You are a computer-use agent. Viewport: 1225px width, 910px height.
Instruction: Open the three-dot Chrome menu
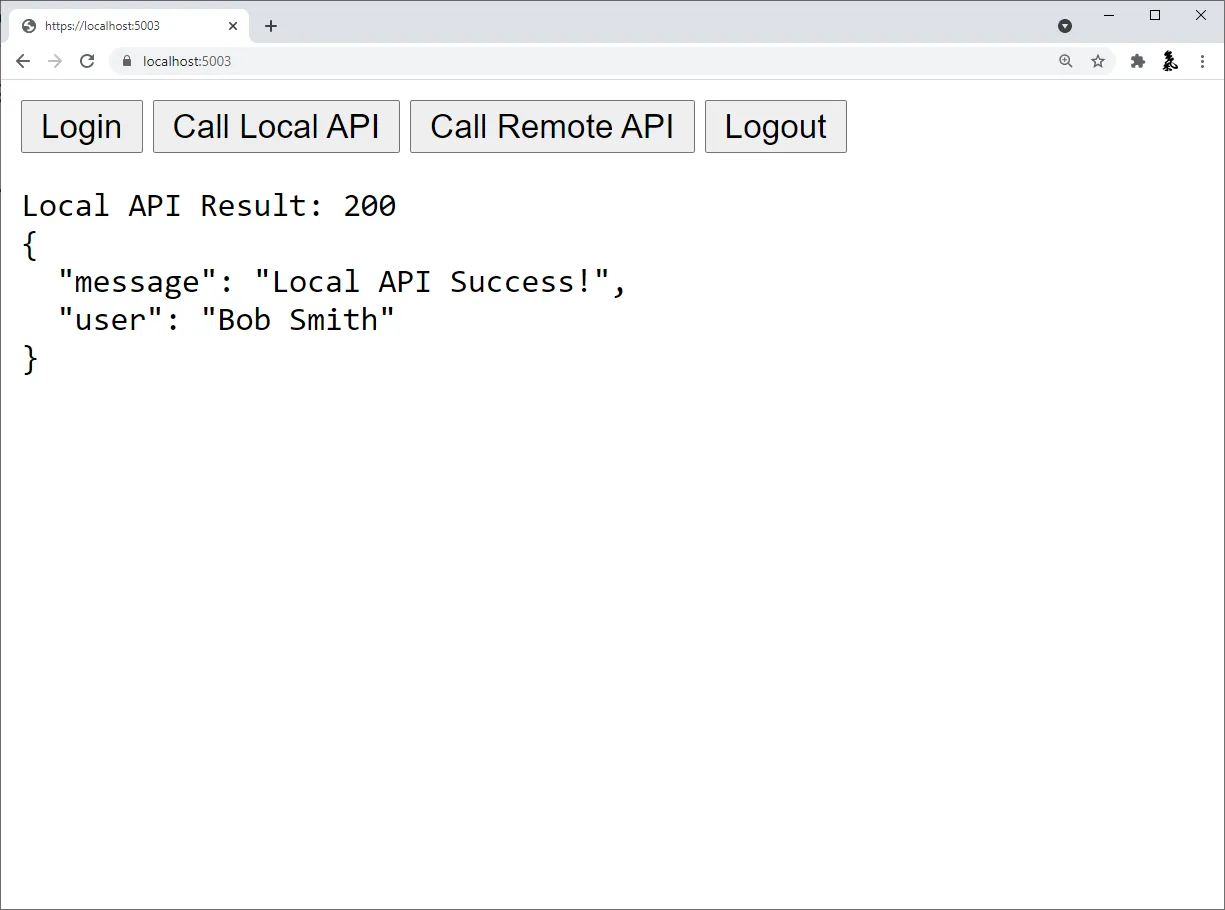coord(1202,61)
